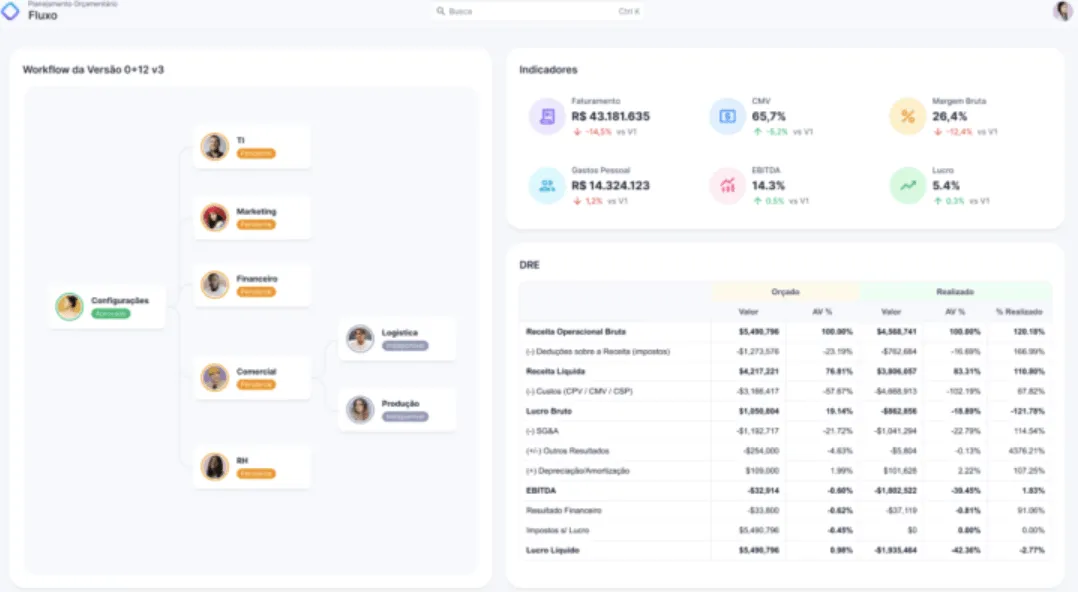This screenshot has height=592, width=1078.
Task: Select the Configurações workflow node
Action: [107, 307]
